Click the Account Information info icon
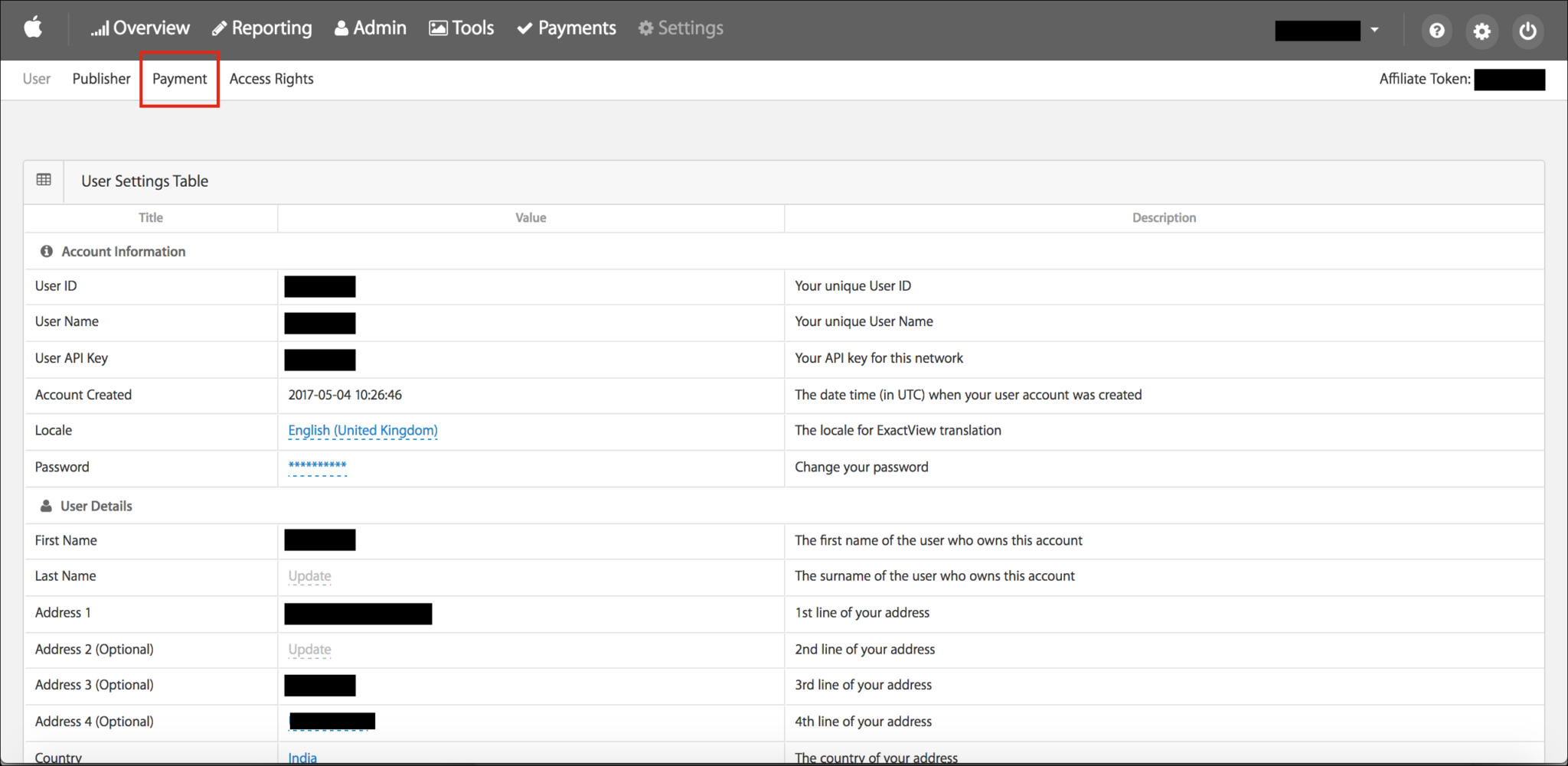 [46, 251]
